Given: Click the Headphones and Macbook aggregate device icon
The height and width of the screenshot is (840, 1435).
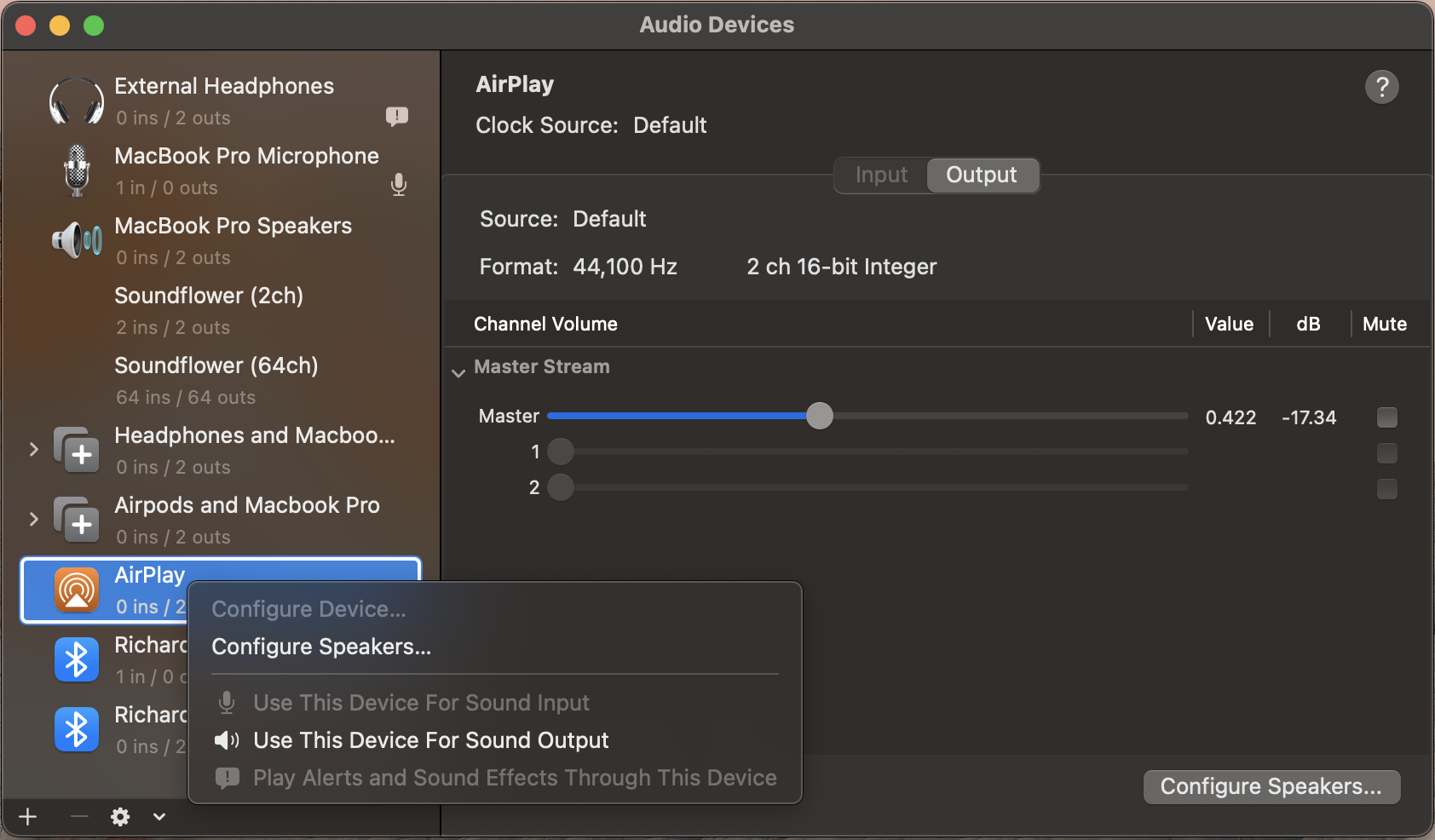Looking at the screenshot, I should (x=77, y=451).
